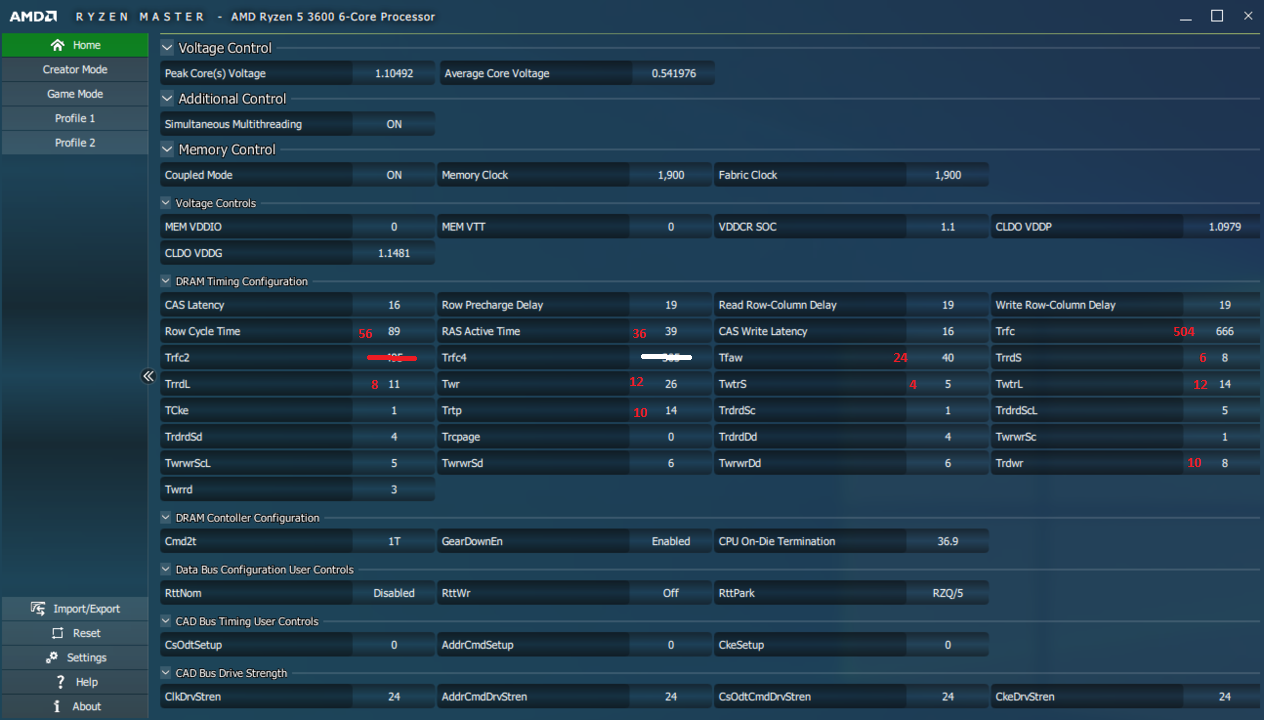1264x720 pixels.
Task: Select the Peak Core(s) Voltage value
Action: [x=394, y=73]
